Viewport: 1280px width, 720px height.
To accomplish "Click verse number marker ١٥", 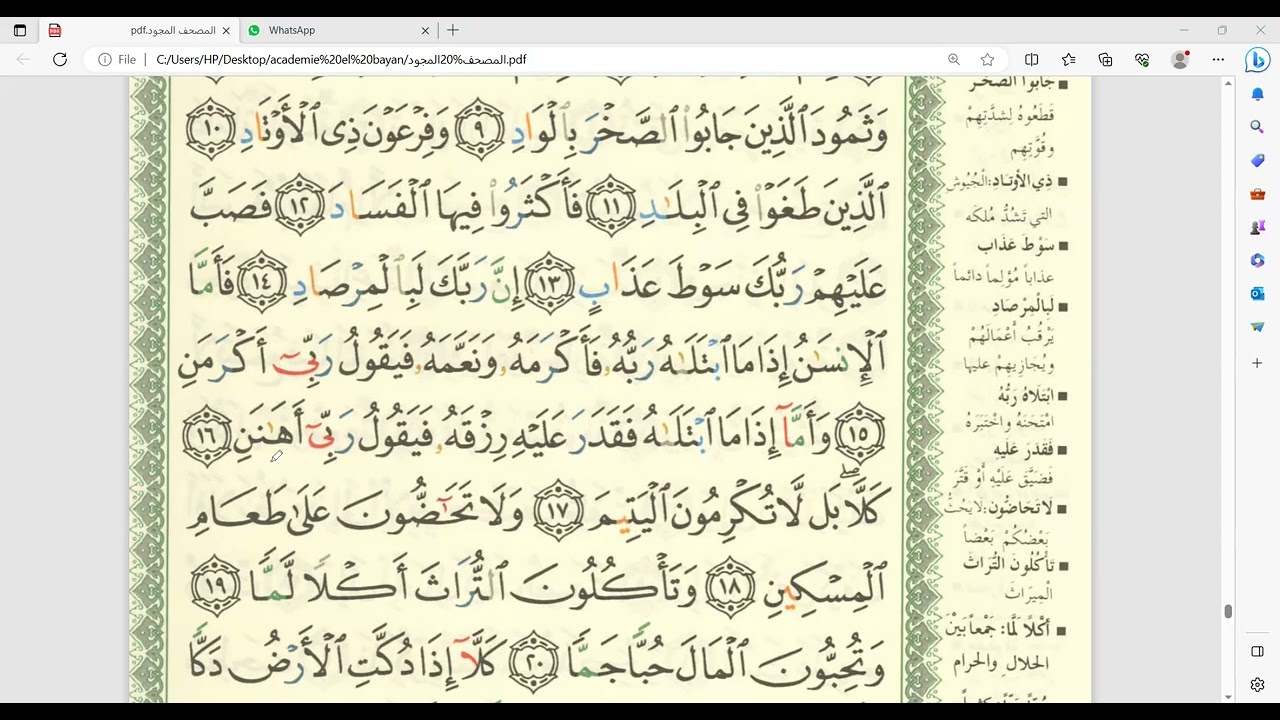I will pos(860,435).
